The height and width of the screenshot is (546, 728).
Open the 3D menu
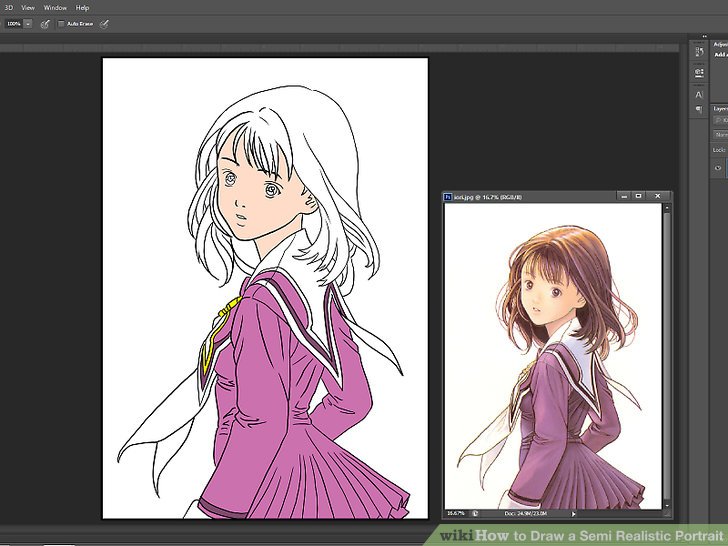pyautogui.click(x=8, y=7)
